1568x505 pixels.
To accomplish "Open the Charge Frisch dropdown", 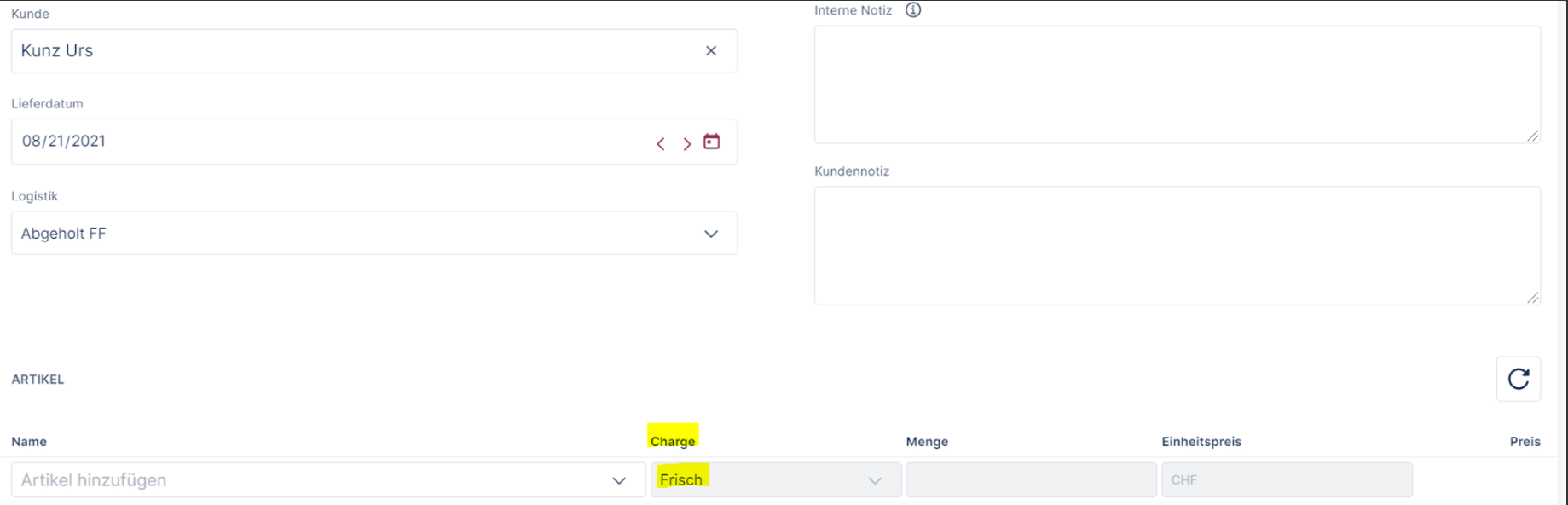I will (x=874, y=480).
